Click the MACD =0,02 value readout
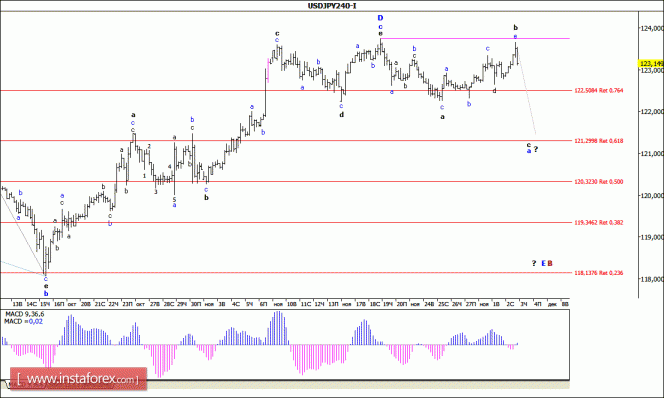664x398 pixels. coord(23,321)
